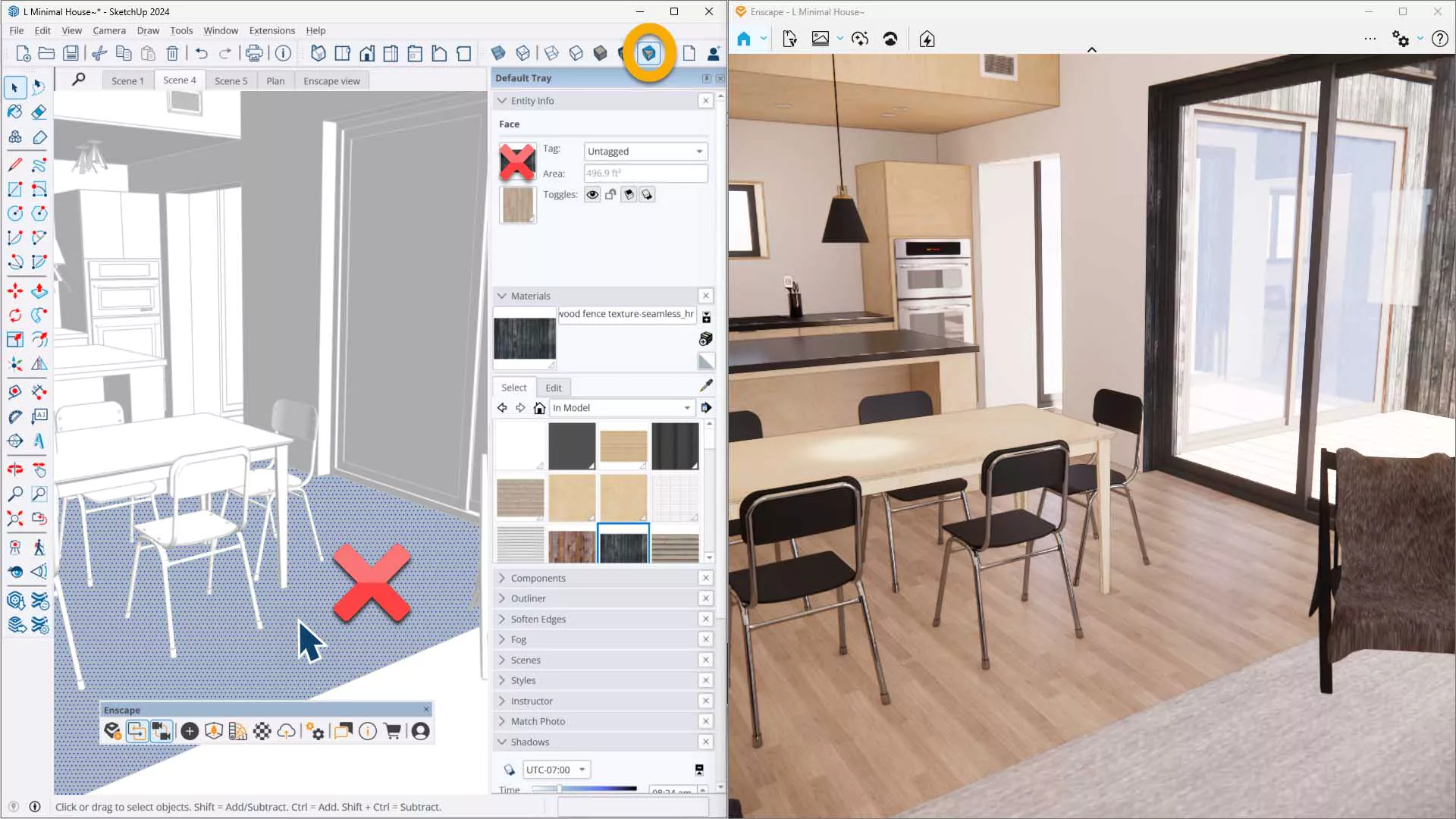Toggle the face visibility eye icon
Image resolution: width=1456 pixels, height=819 pixels.
592,195
